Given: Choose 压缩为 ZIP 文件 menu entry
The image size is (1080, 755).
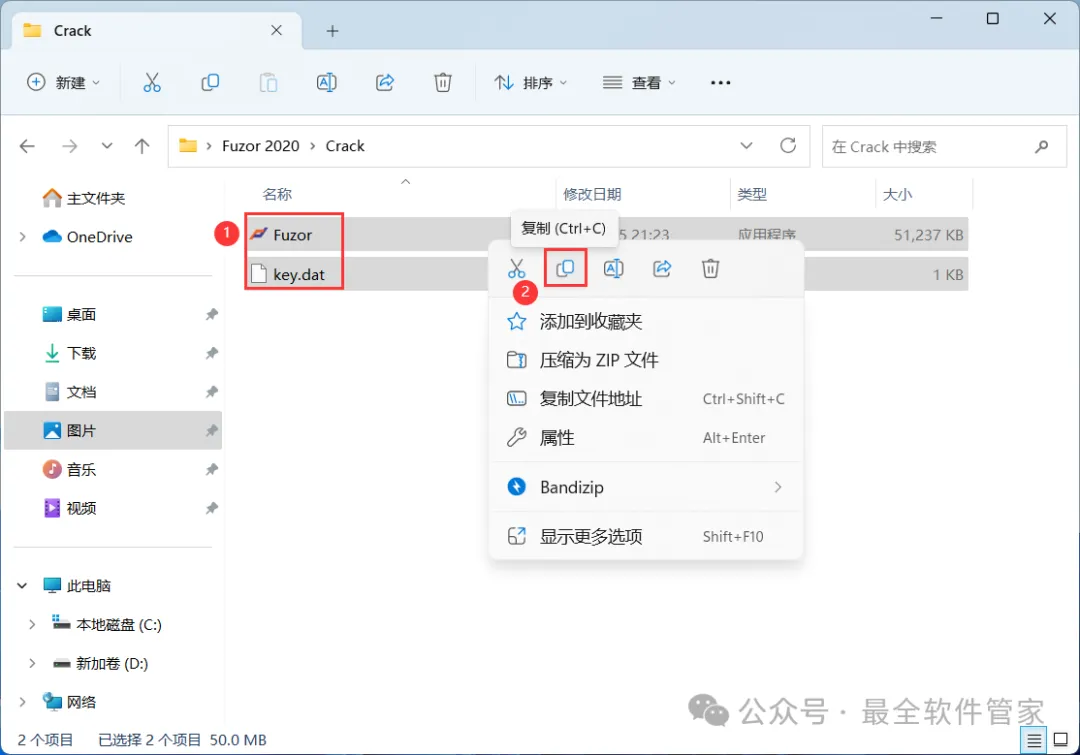Looking at the screenshot, I should [646, 360].
